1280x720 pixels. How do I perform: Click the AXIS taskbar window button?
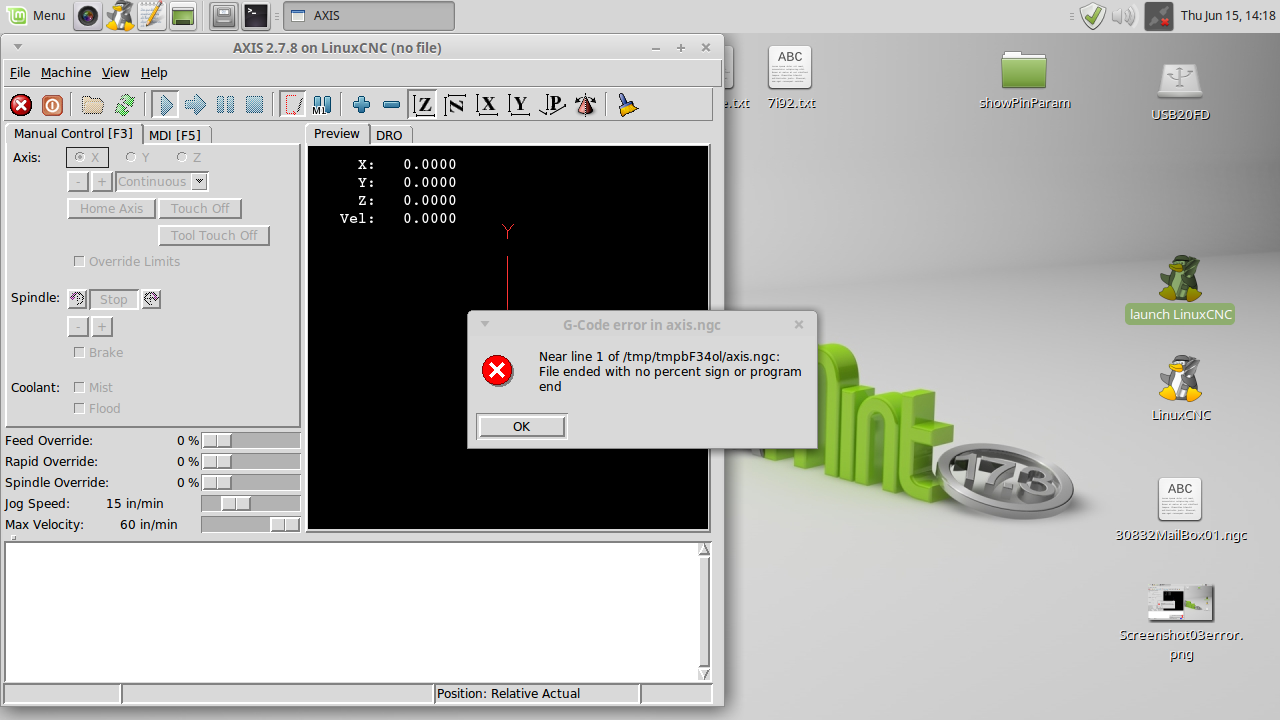click(x=369, y=16)
